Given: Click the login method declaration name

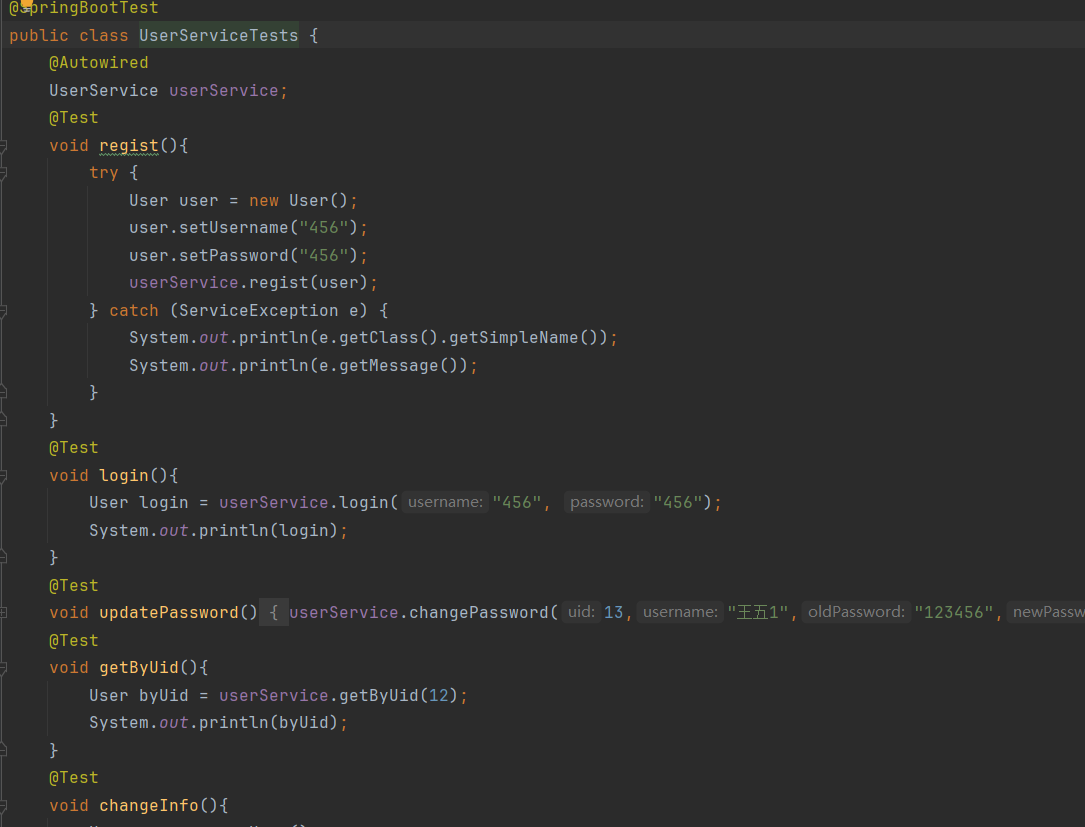Looking at the screenshot, I should [x=124, y=475].
